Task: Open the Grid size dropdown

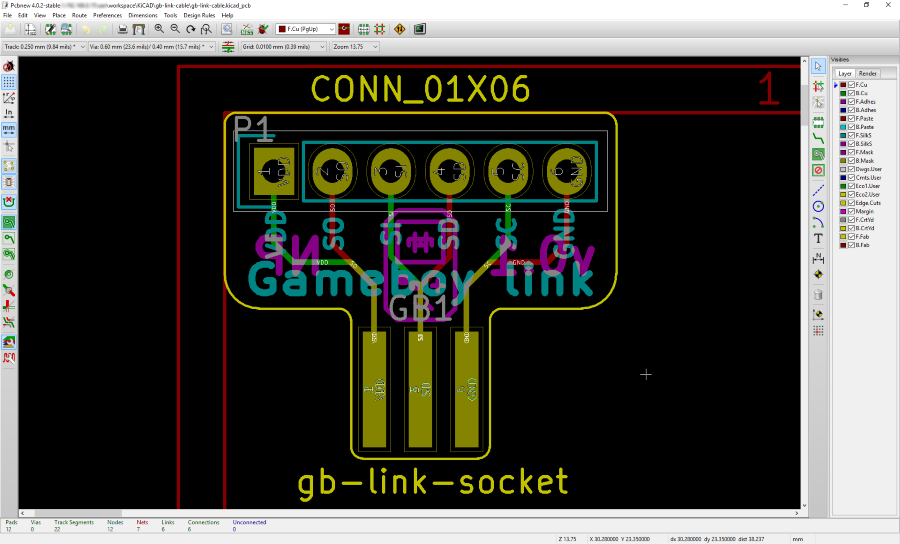Action: click(283, 46)
